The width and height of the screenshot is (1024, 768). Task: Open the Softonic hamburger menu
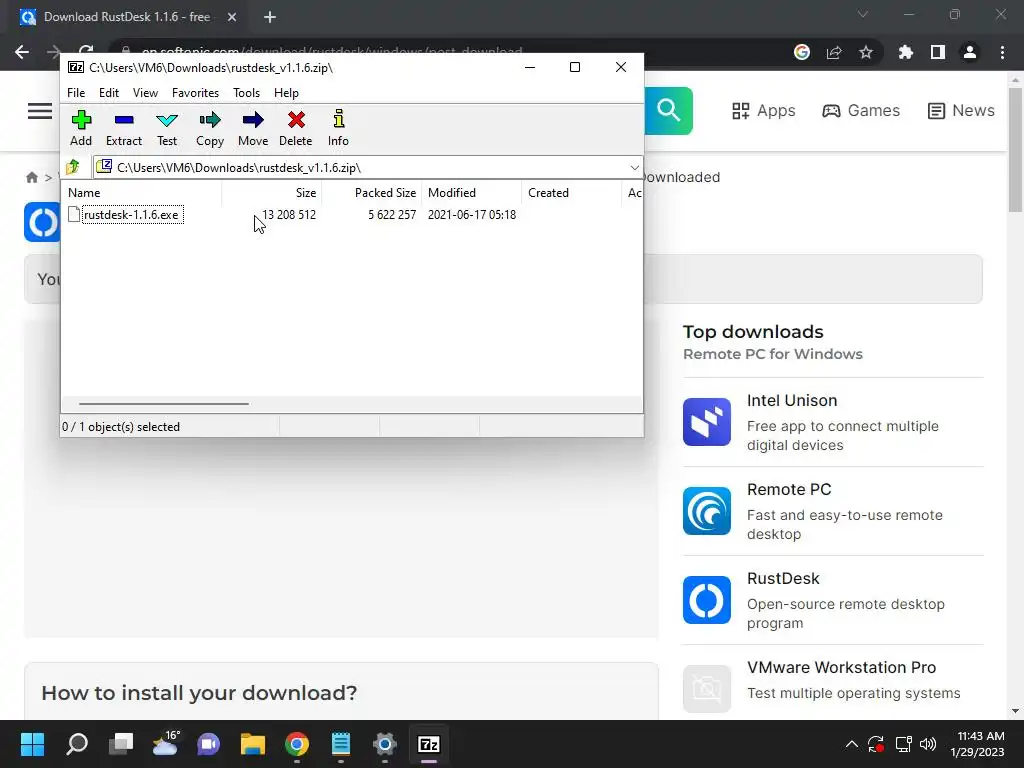(x=40, y=111)
